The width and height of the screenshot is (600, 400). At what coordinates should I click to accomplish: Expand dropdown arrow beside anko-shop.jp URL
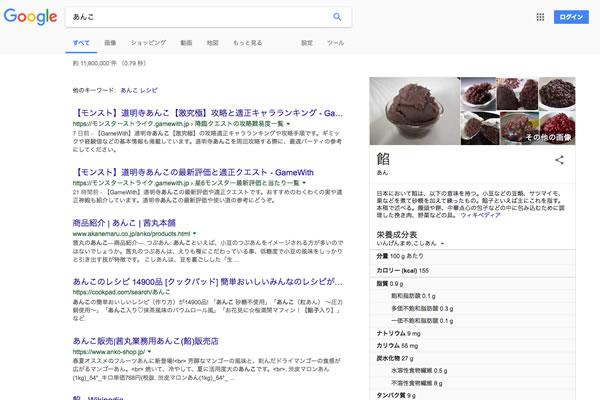click(149, 351)
